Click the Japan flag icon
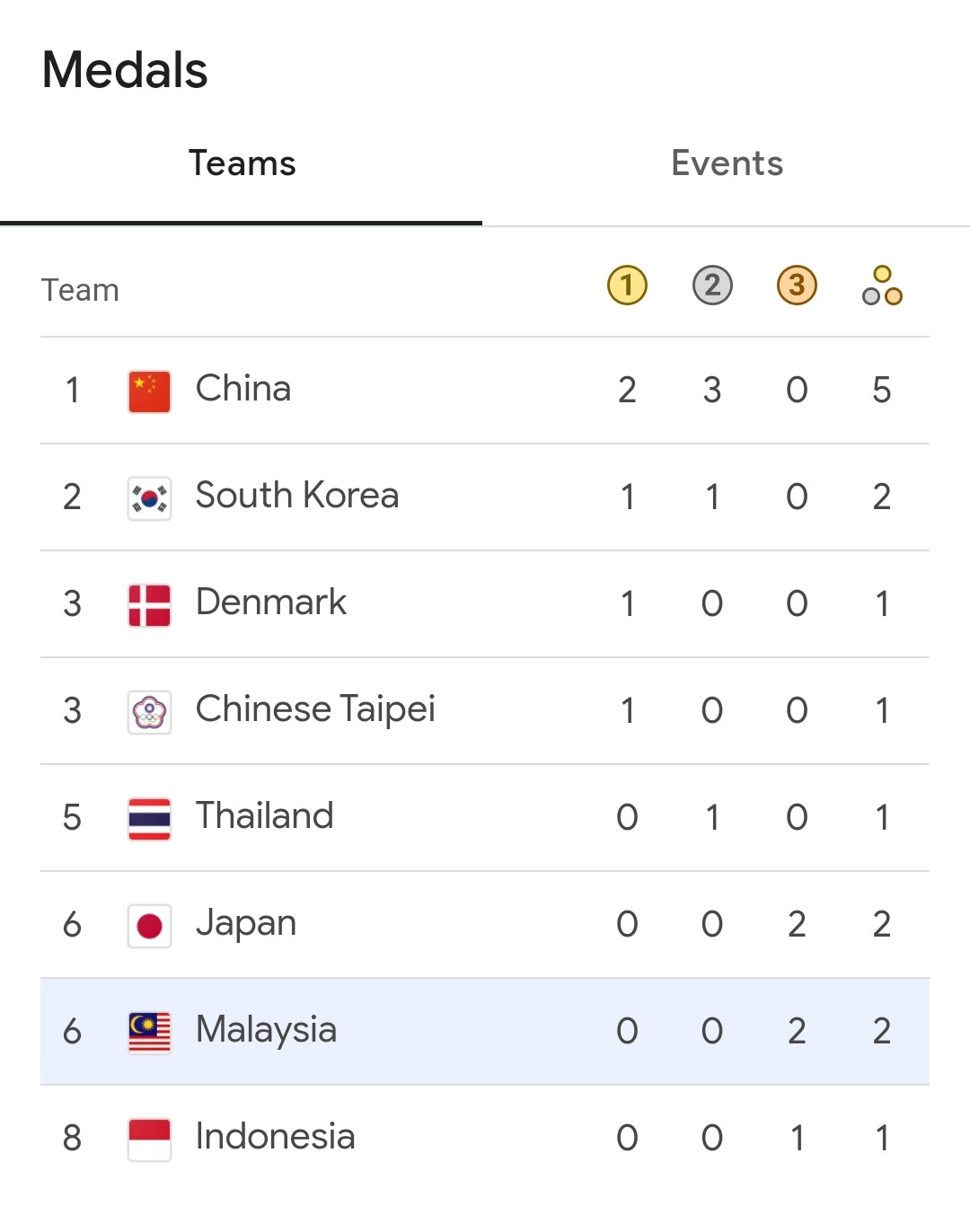Image resolution: width=970 pixels, height=1232 pixels. point(149,925)
